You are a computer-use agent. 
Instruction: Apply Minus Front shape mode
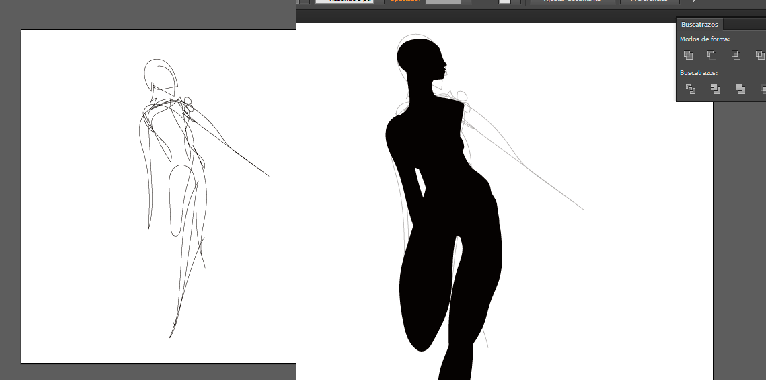tap(712, 55)
